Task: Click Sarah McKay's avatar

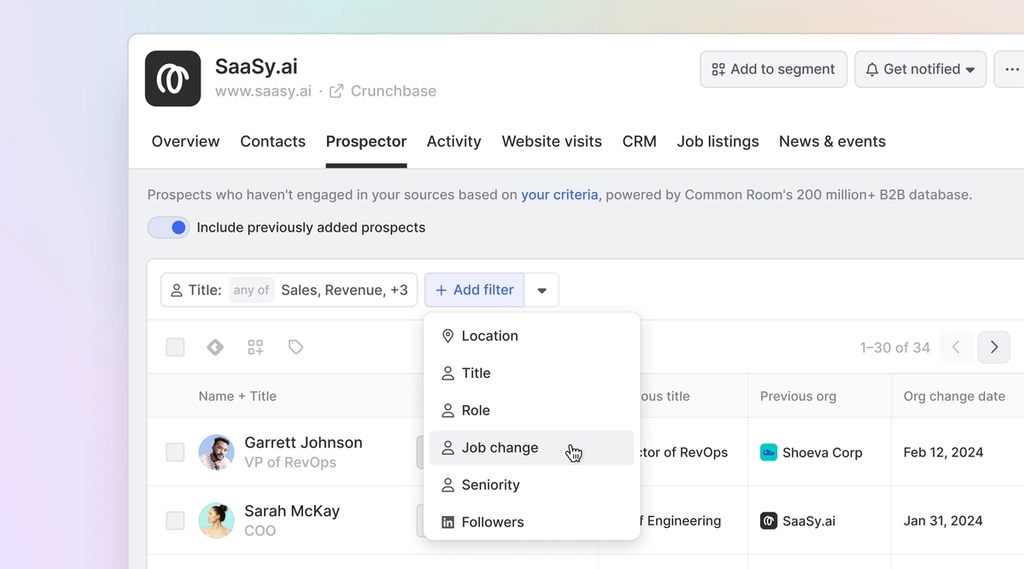Action: point(216,521)
